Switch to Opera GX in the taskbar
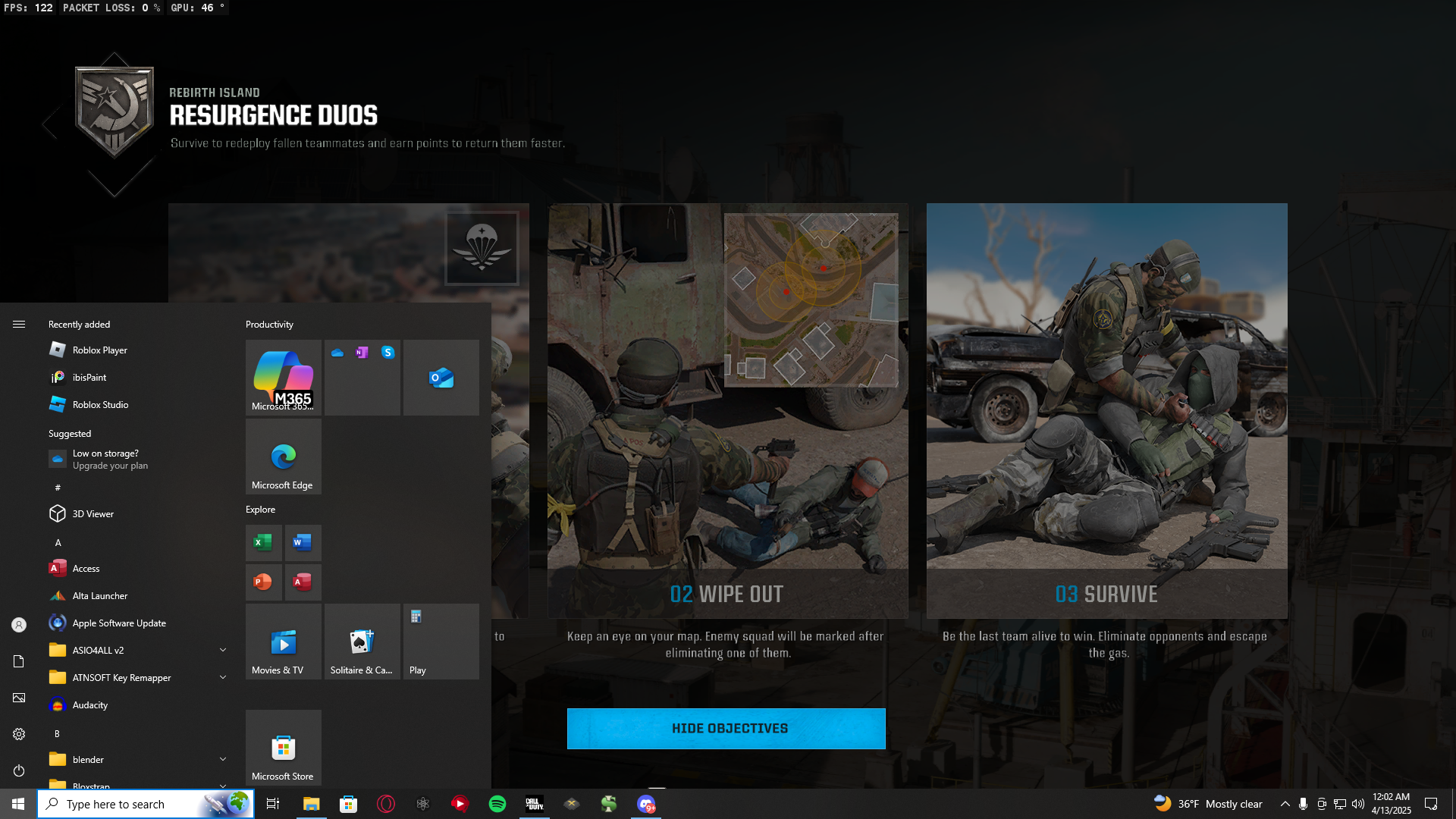Viewport: 1456px width, 819px height. click(386, 804)
